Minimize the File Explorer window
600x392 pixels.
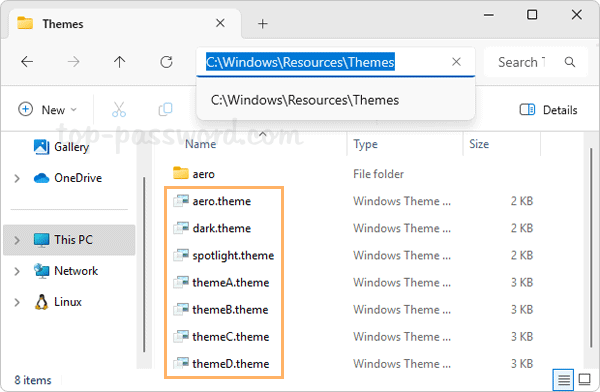[489, 15]
